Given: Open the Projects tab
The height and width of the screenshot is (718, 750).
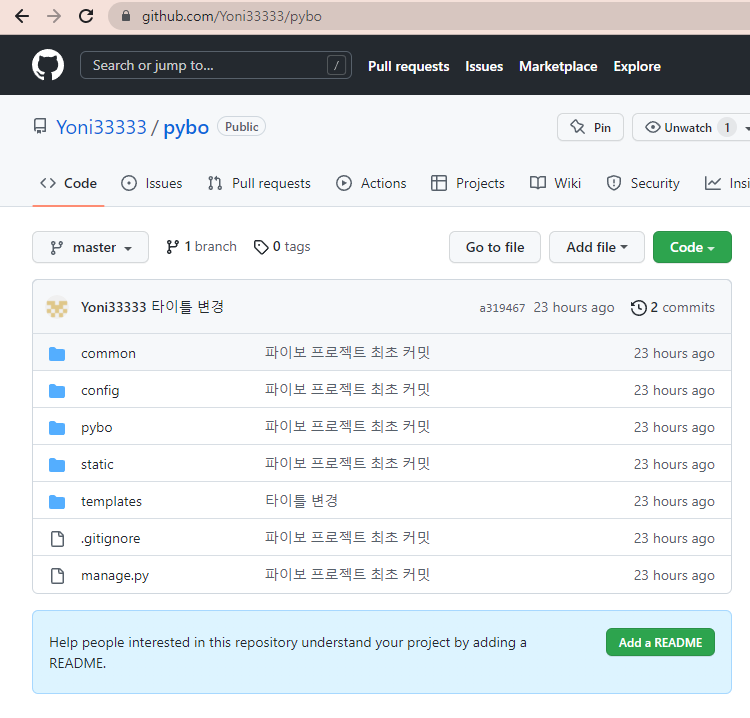Looking at the screenshot, I should (468, 183).
